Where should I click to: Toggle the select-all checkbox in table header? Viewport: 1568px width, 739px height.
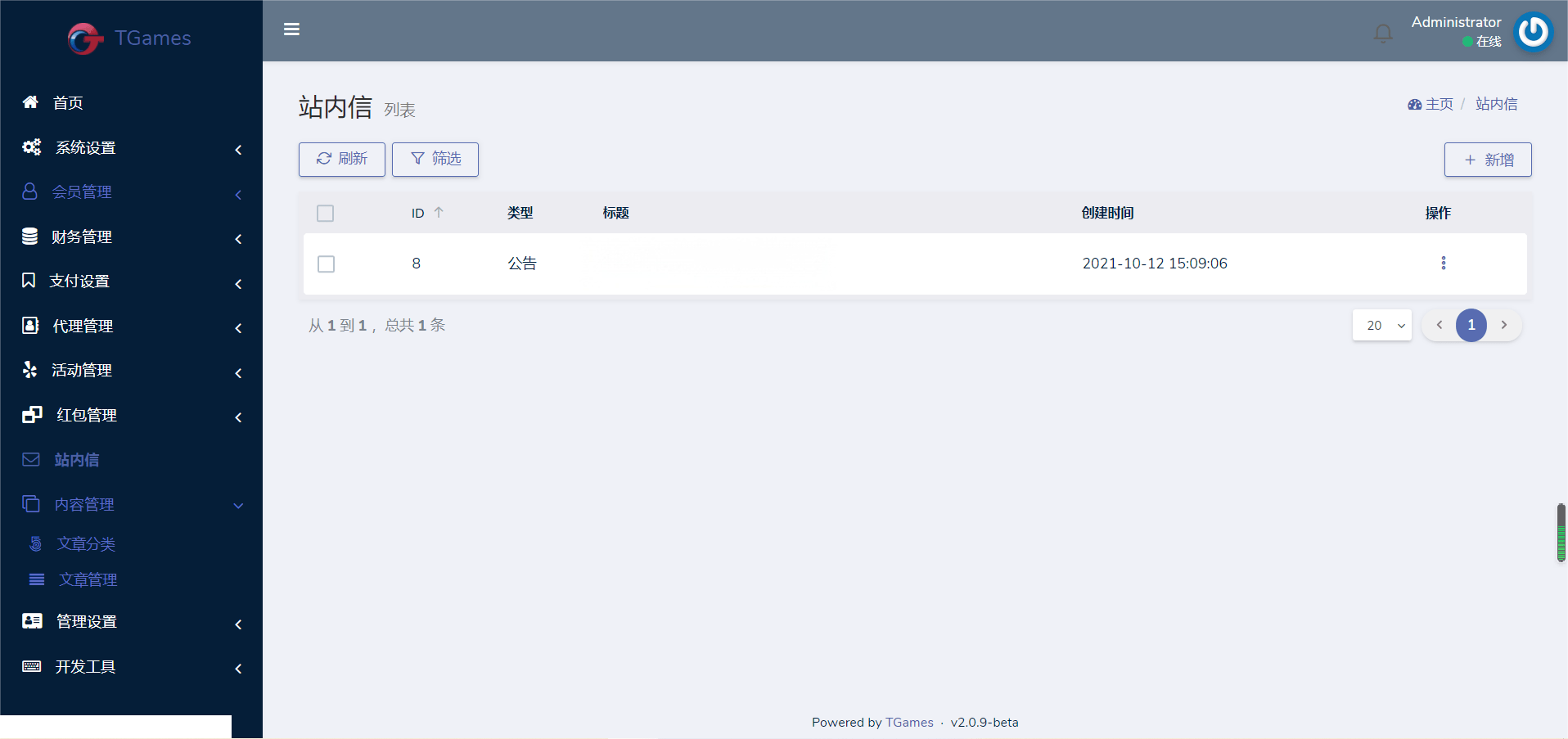(x=325, y=214)
